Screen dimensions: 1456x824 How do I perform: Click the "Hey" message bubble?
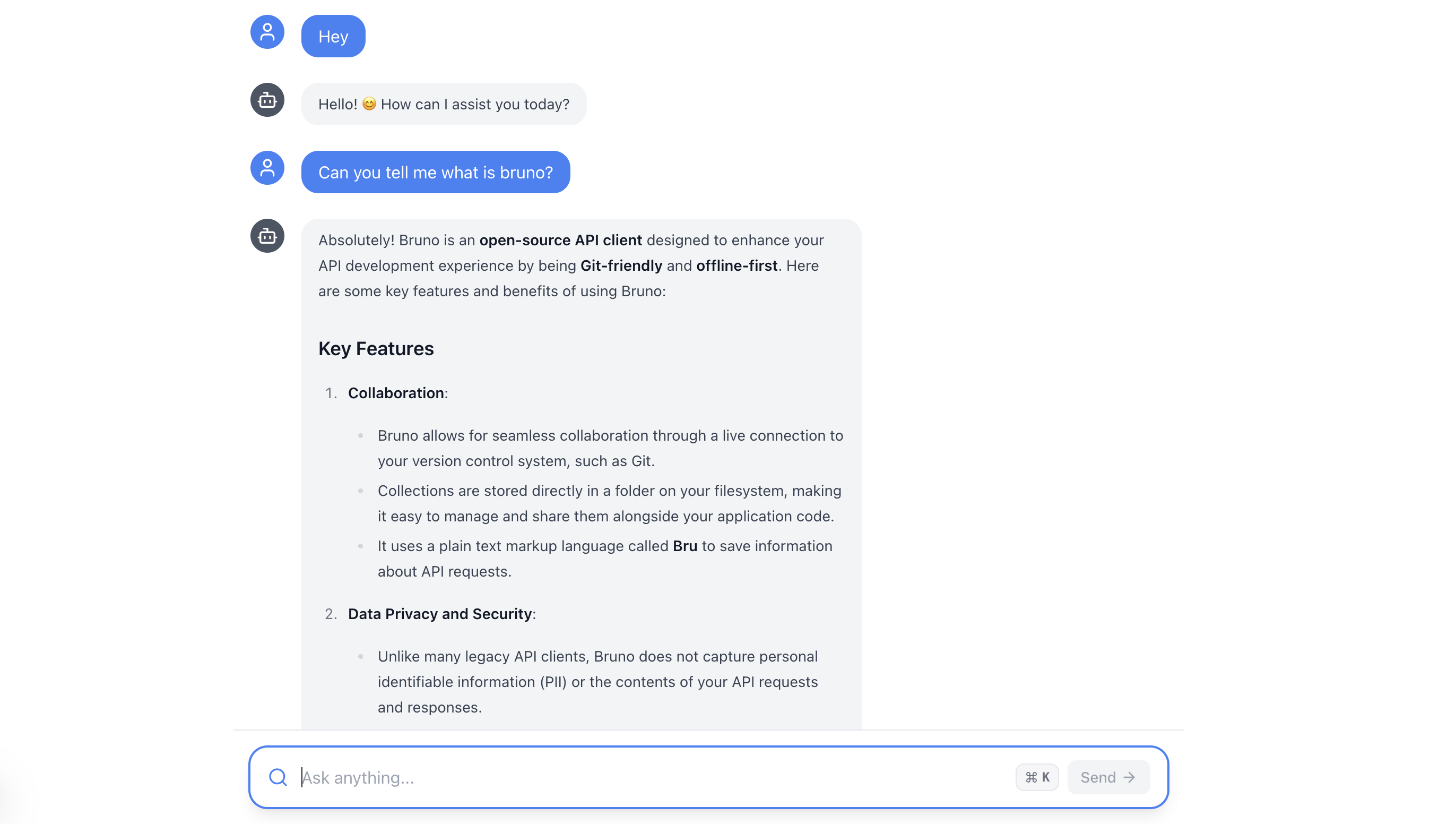pos(333,36)
